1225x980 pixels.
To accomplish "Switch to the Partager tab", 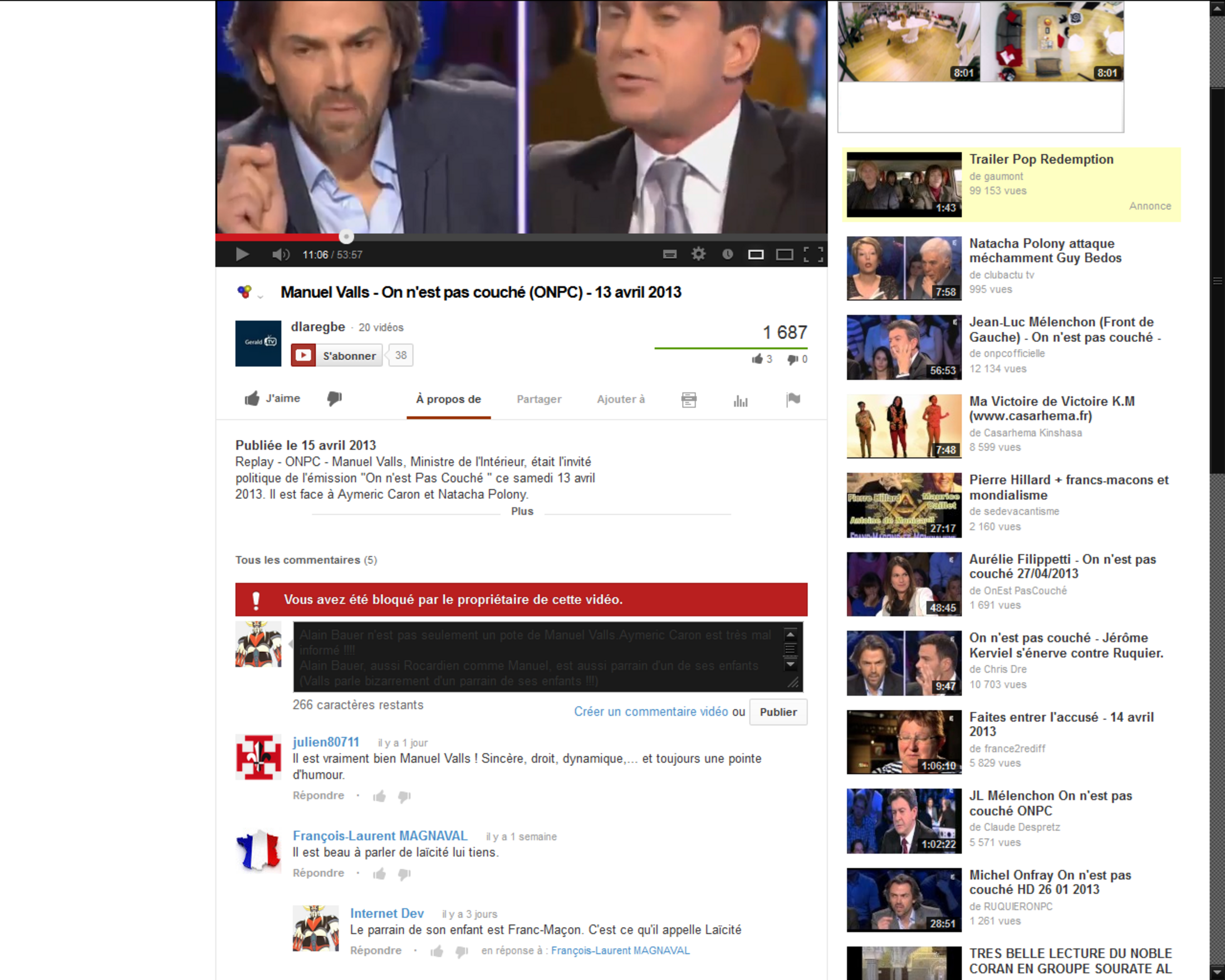I will (x=538, y=399).
